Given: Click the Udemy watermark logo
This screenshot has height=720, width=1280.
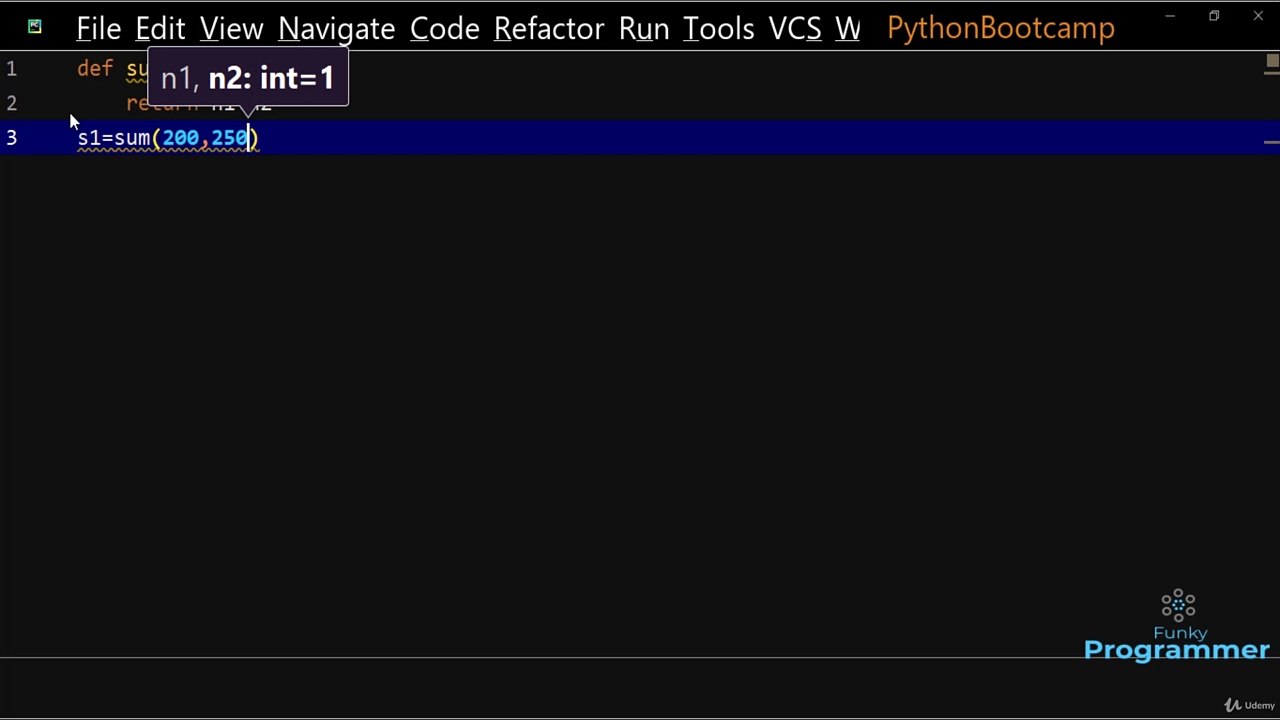Looking at the screenshot, I should [x=1250, y=705].
